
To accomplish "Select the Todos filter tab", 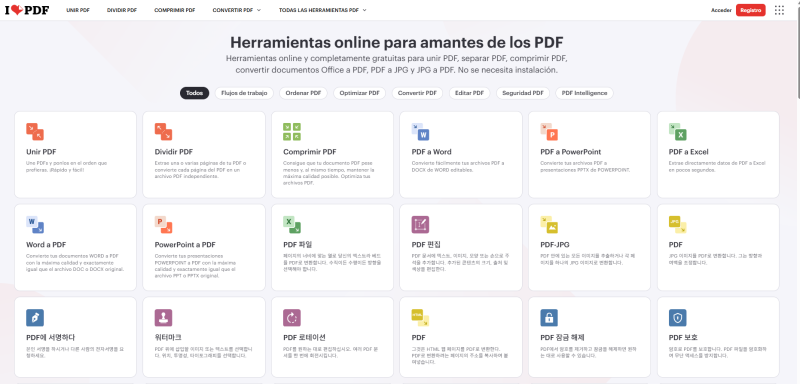I will point(194,93).
